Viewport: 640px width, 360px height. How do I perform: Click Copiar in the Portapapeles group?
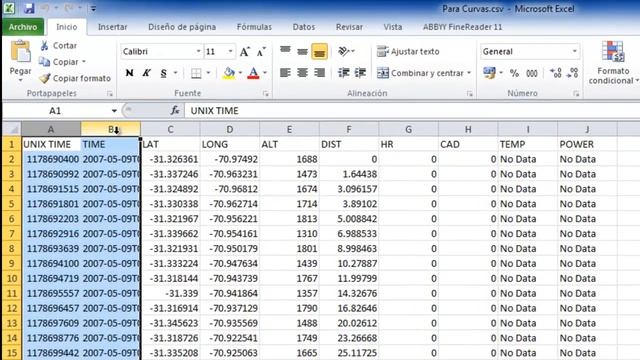pos(58,62)
